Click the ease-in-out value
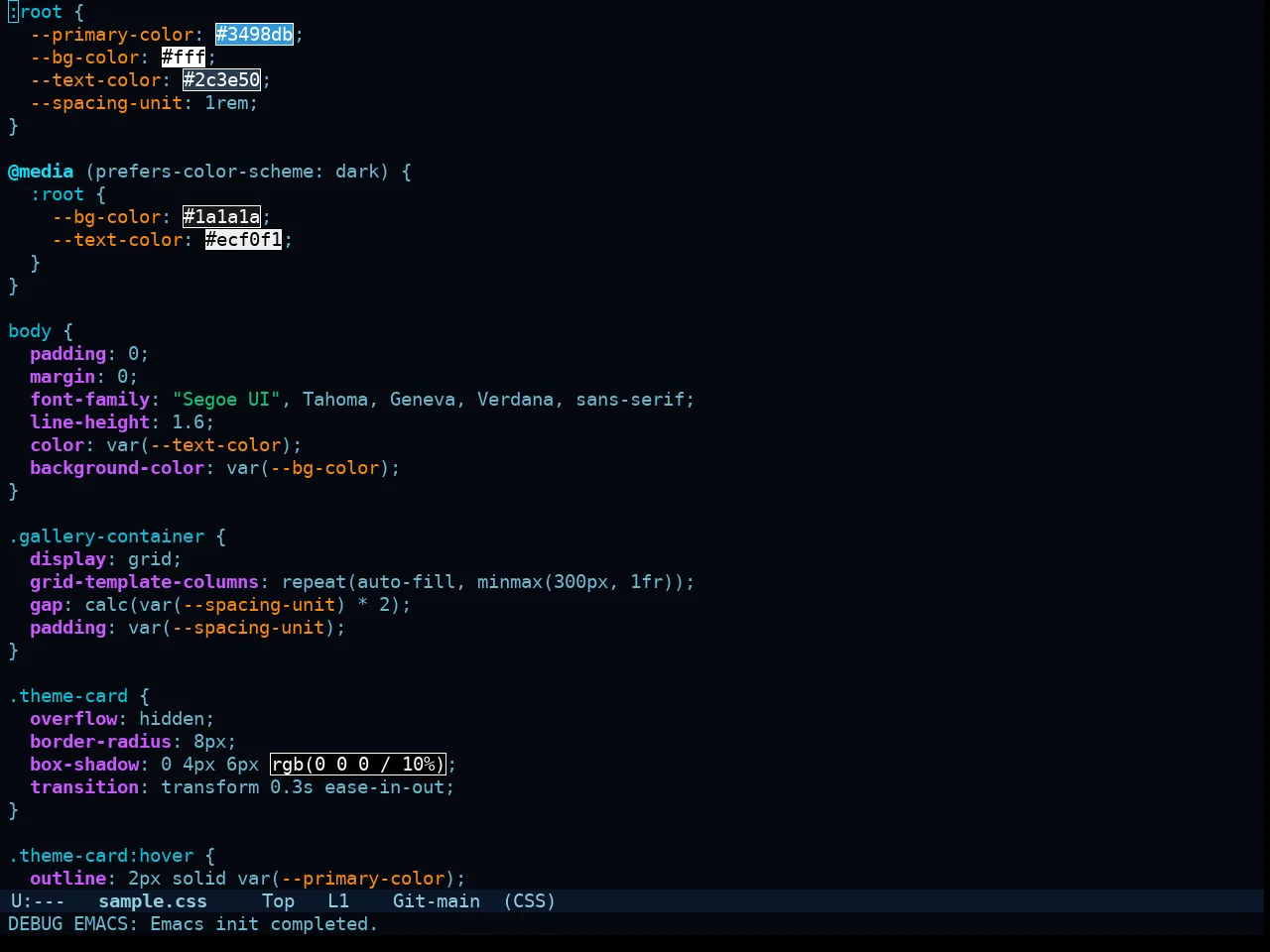Image resolution: width=1270 pixels, height=952 pixels. click(x=384, y=787)
